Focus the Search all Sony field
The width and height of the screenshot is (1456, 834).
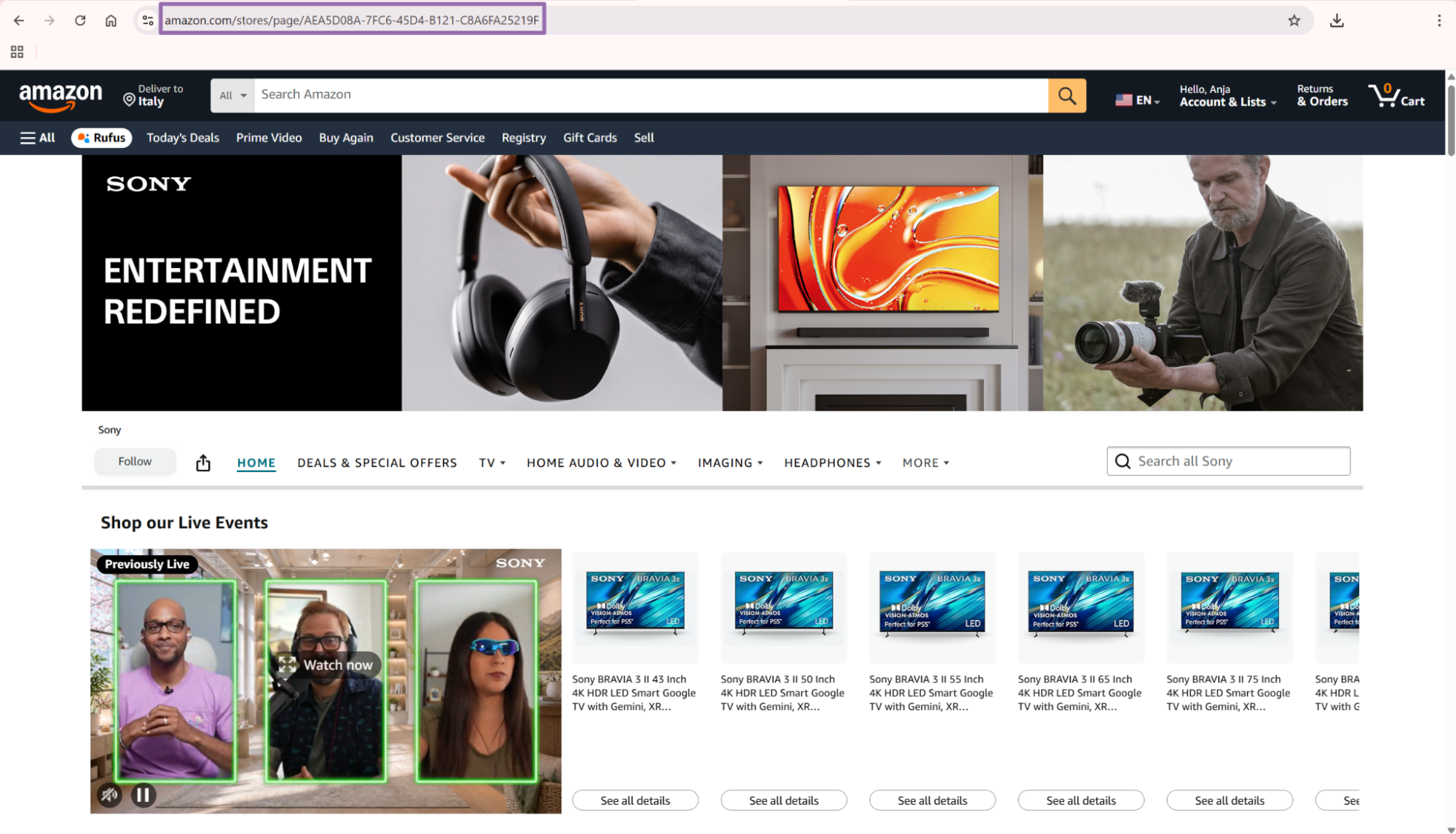pyautogui.click(x=1228, y=461)
